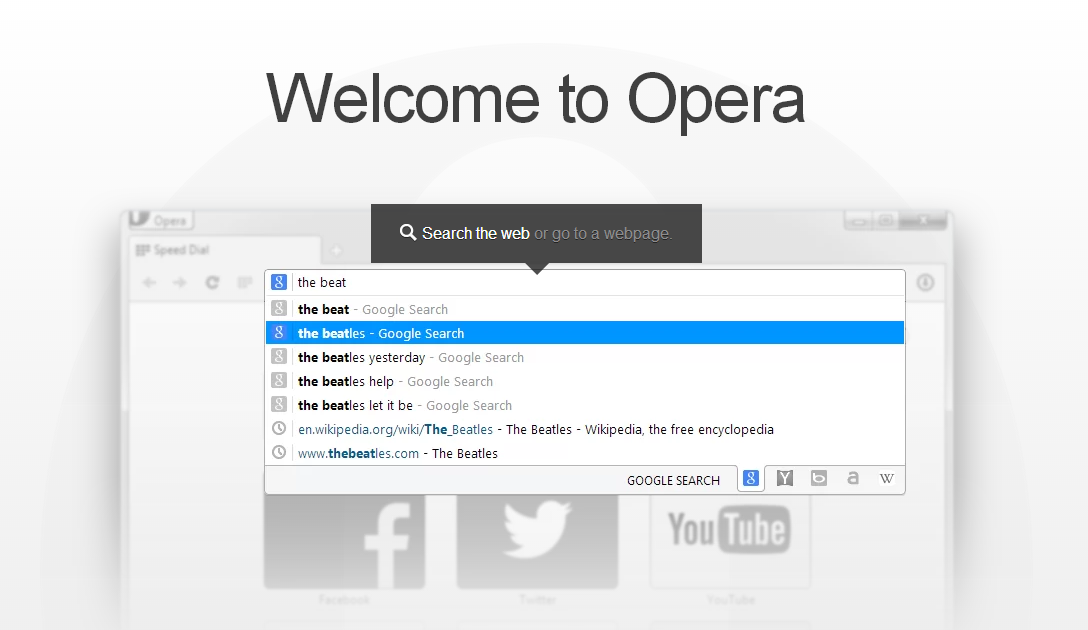Screen dimensions: 1088x630
Task: Click the download icon right of address bar
Action: tap(926, 282)
